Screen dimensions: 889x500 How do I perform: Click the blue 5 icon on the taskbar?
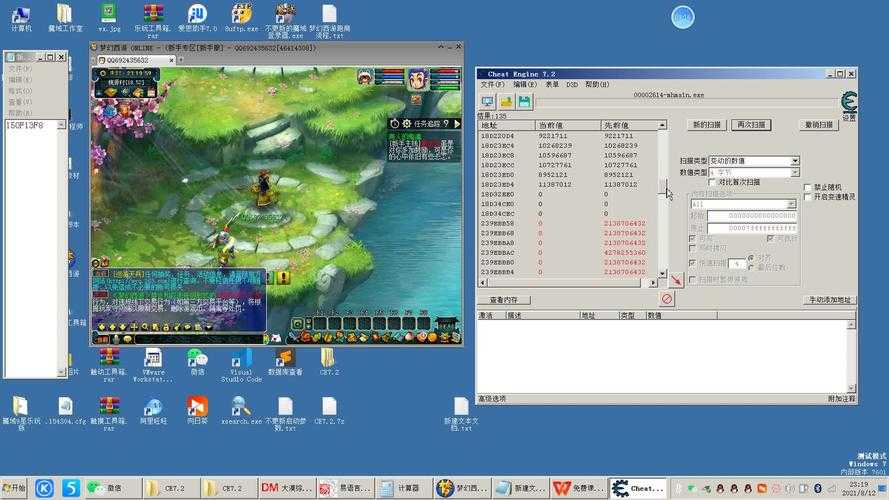pos(71,488)
